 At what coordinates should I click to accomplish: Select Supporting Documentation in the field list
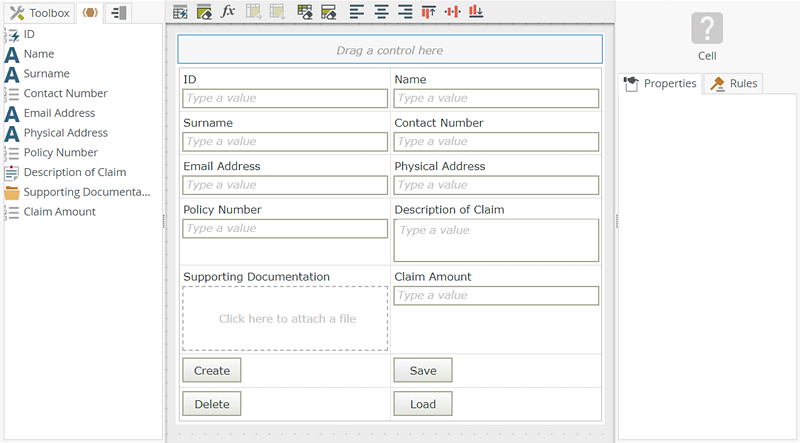(x=86, y=192)
